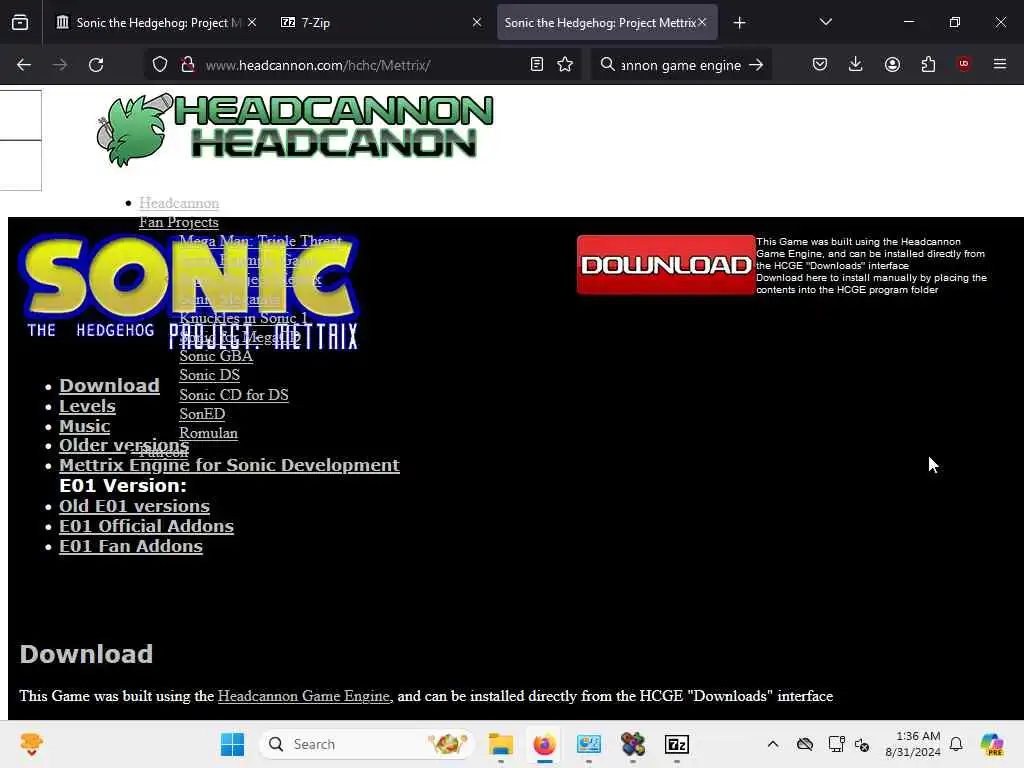Click the site security padlock icon
1024x768 pixels.
(x=188, y=65)
